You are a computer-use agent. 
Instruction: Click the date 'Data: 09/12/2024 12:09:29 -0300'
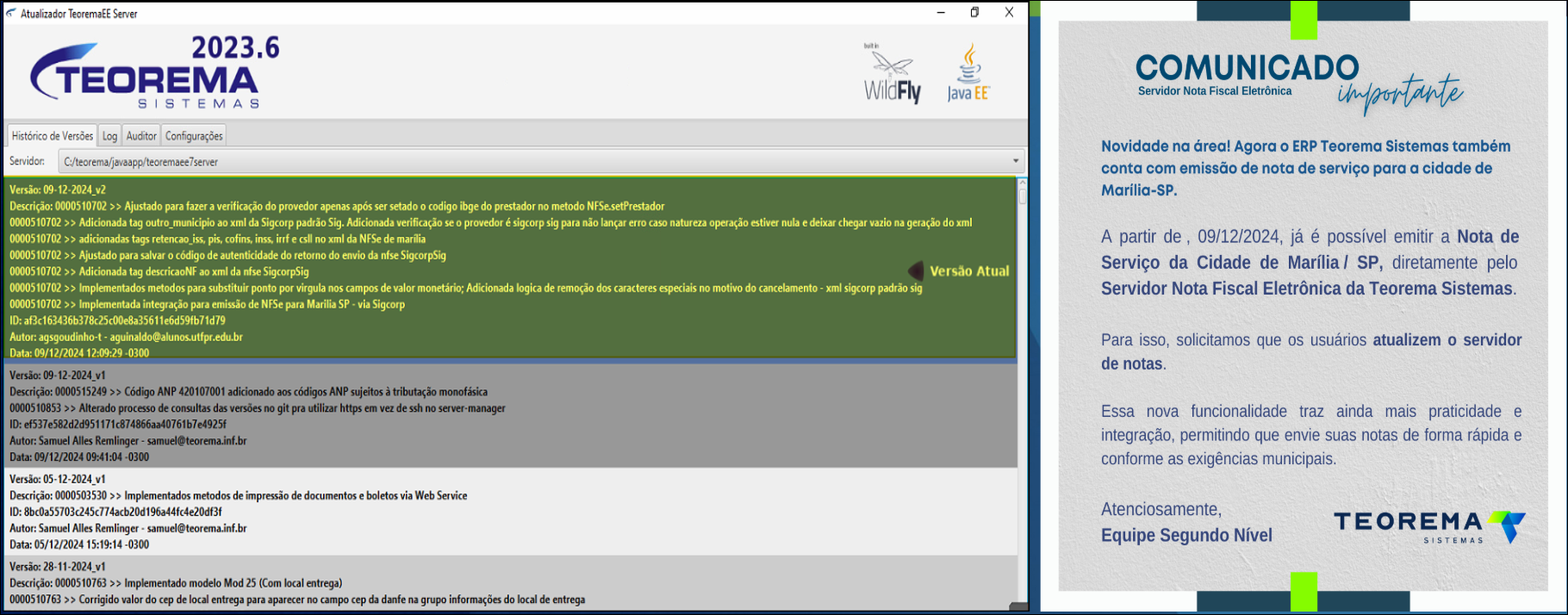pos(79,353)
